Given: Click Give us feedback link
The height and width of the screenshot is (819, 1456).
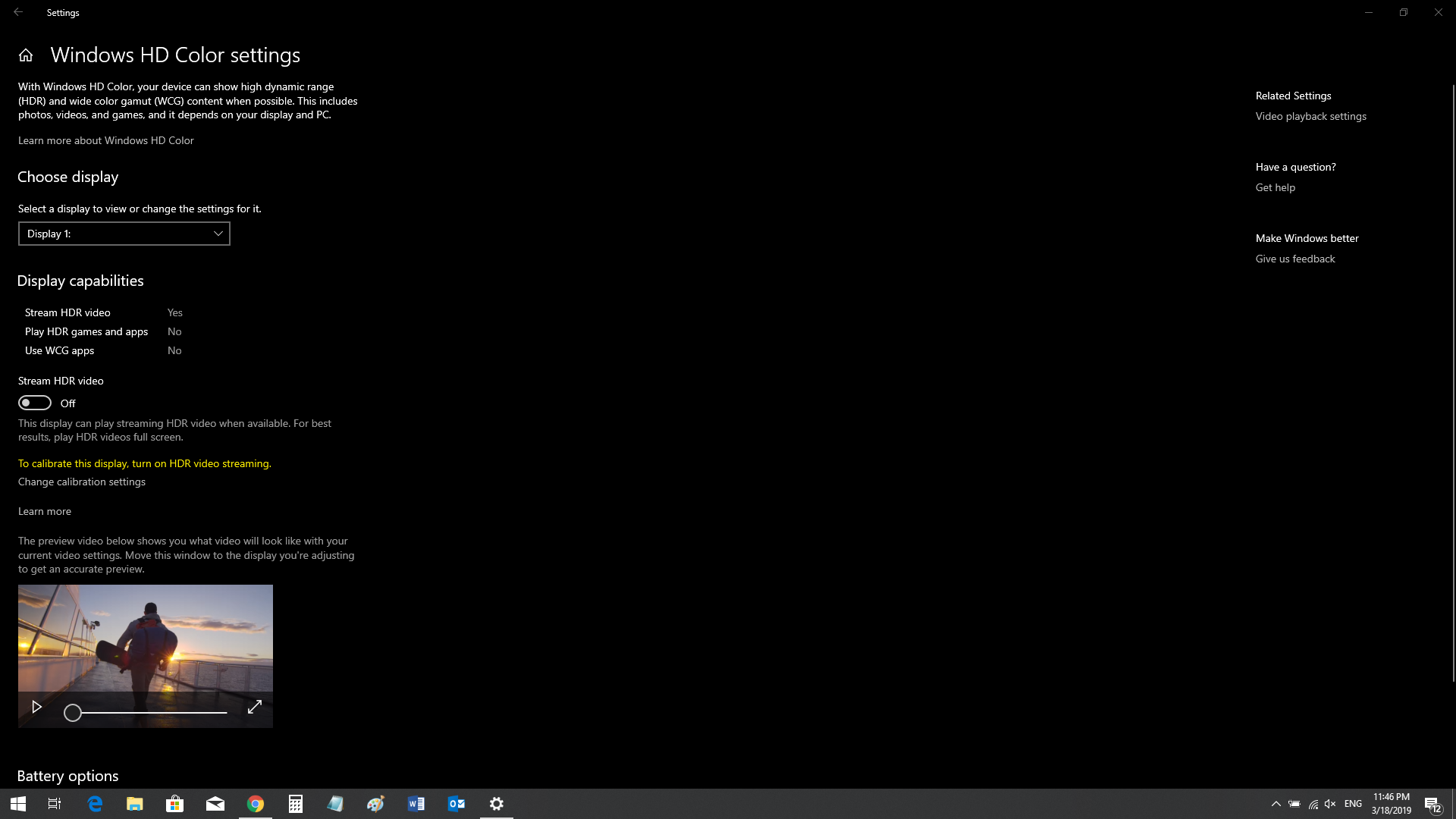Looking at the screenshot, I should tap(1294, 259).
